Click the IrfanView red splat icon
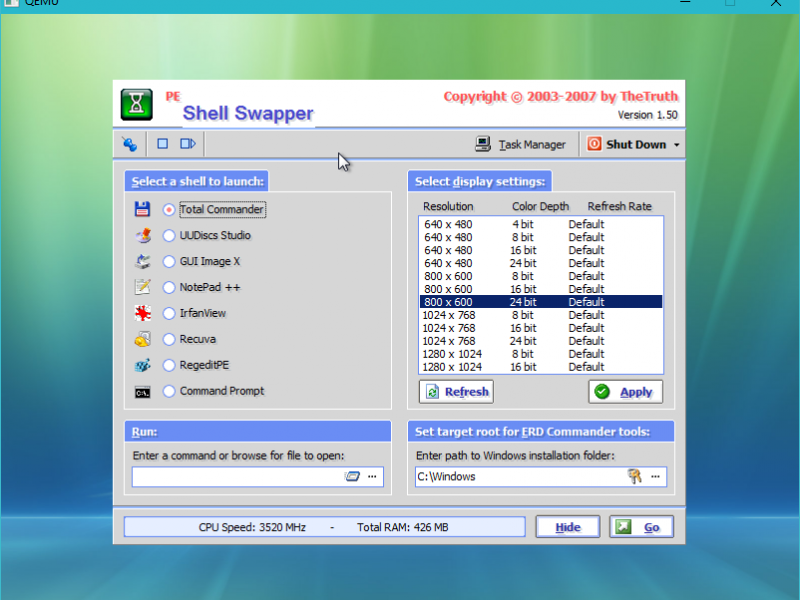 (142, 313)
